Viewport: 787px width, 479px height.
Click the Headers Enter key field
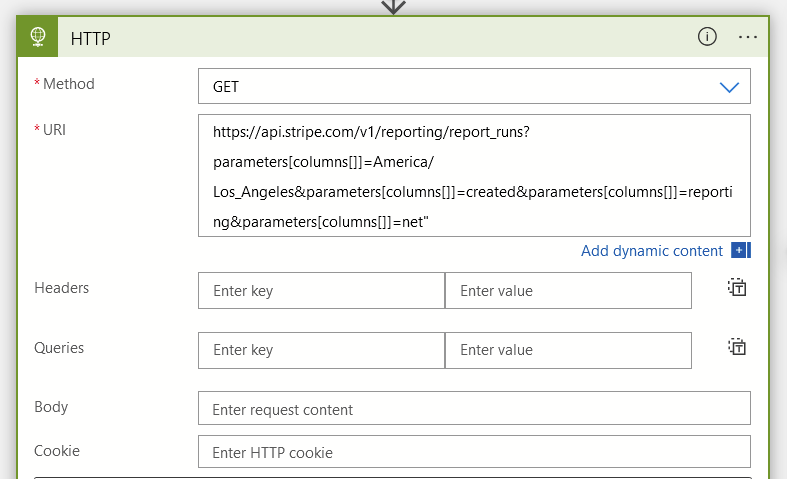tap(321, 291)
